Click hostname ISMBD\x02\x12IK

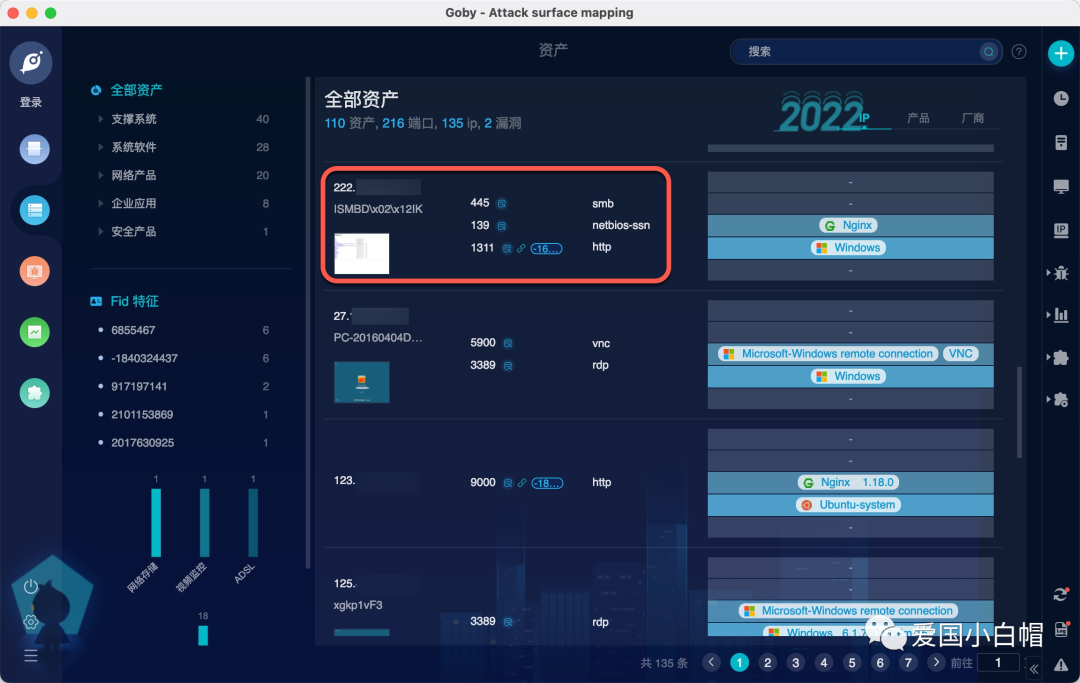click(x=378, y=209)
